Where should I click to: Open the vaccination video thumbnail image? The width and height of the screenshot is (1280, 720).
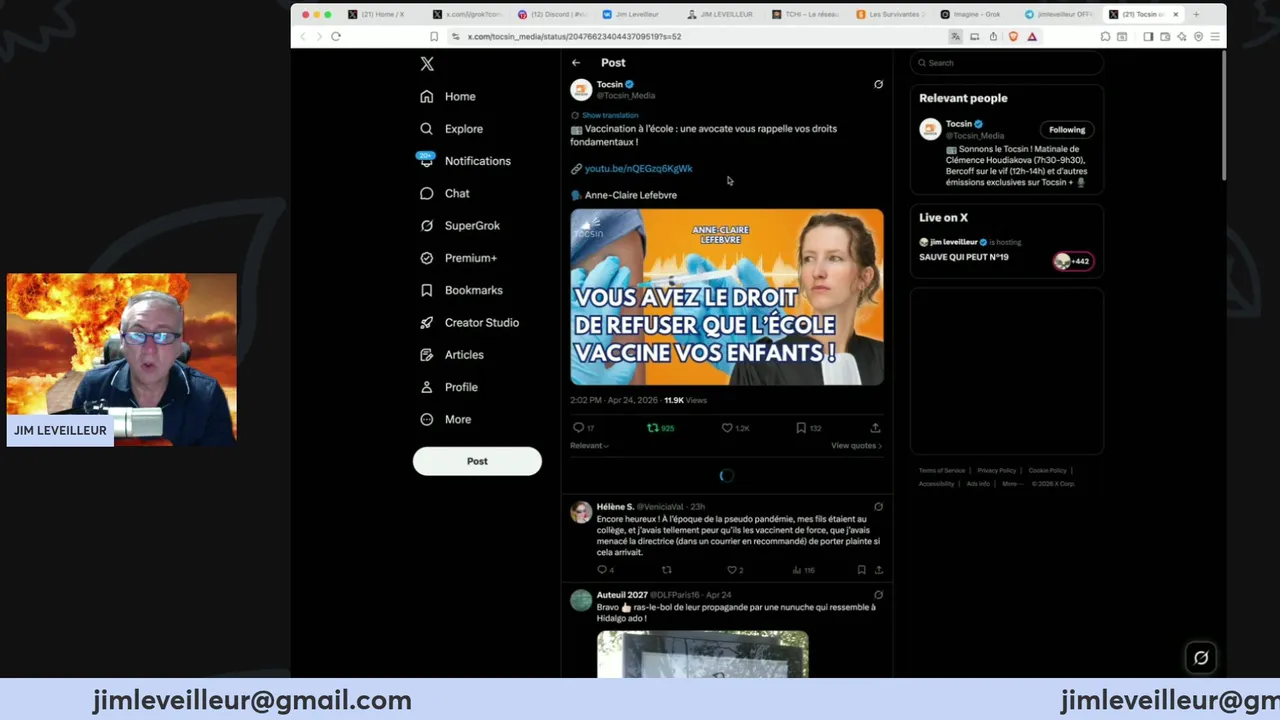pos(727,297)
